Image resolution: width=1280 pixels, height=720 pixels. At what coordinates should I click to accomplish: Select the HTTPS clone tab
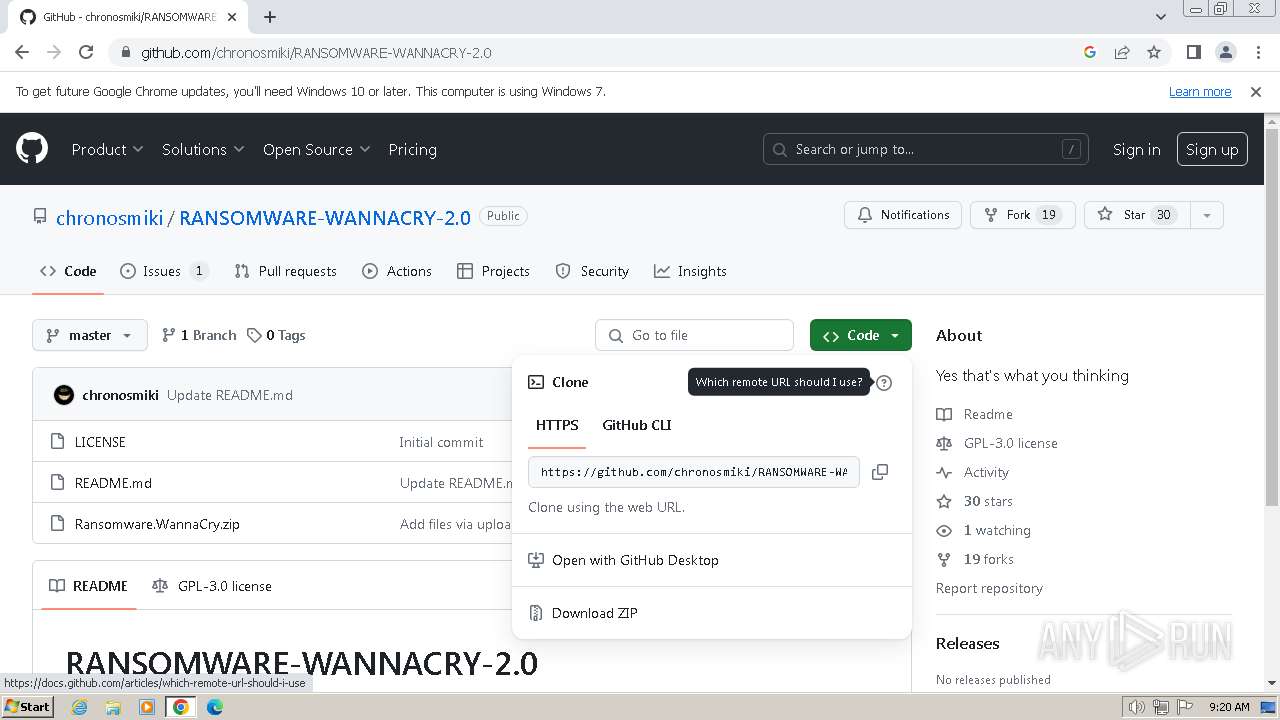tap(557, 425)
